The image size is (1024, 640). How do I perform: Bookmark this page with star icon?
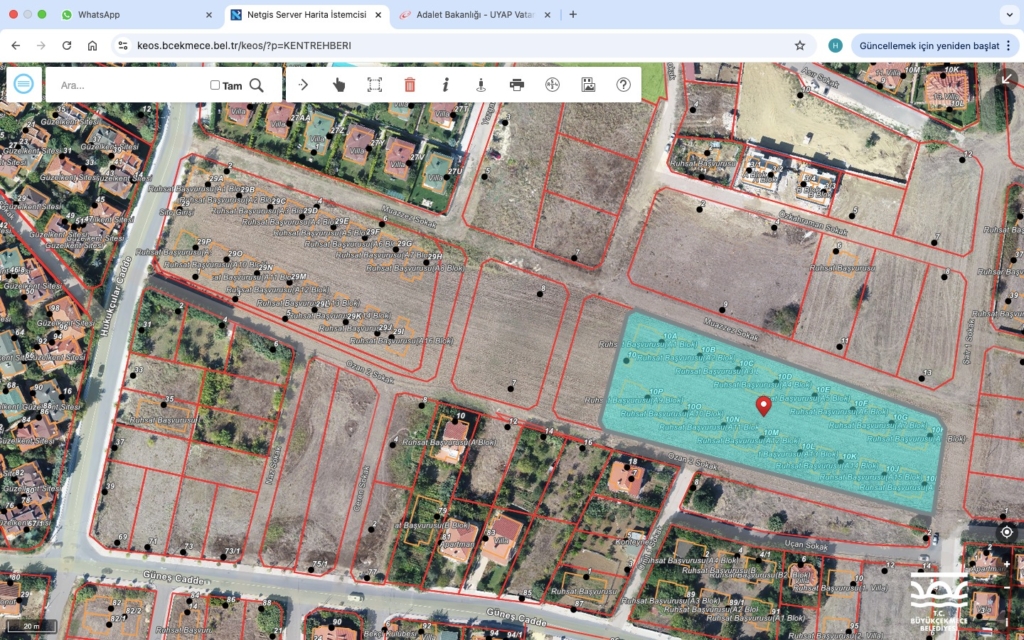pyautogui.click(x=800, y=46)
